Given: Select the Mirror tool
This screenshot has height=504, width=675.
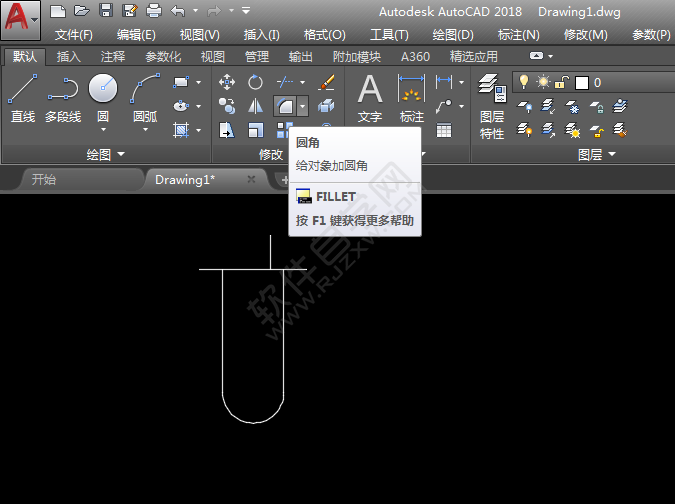Looking at the screenshot, I should (255, 106).
